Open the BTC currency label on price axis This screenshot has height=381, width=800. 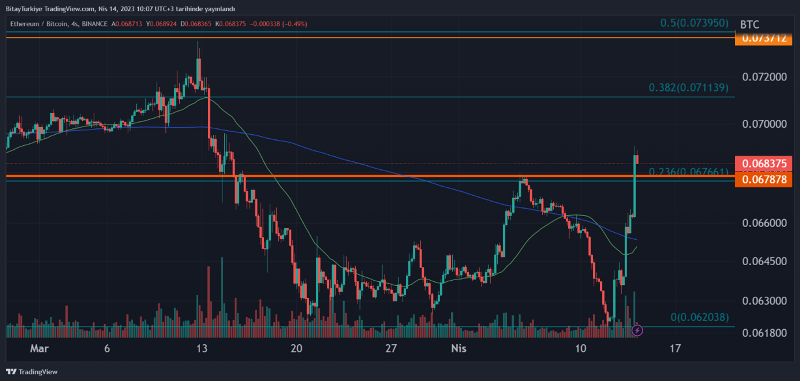click(749, 24)
